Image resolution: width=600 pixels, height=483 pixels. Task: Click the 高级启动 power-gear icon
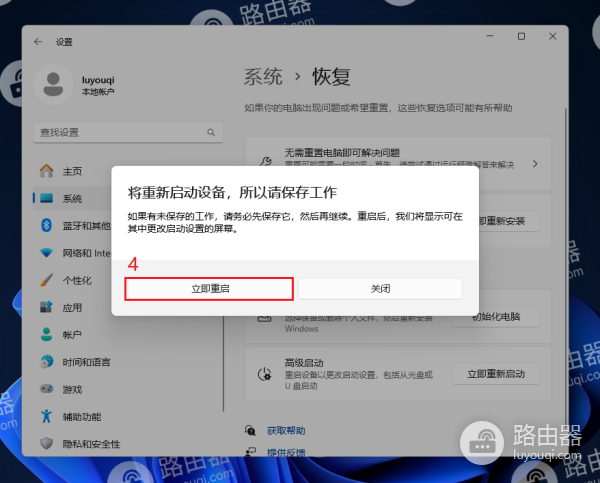(x=265, y=374)
